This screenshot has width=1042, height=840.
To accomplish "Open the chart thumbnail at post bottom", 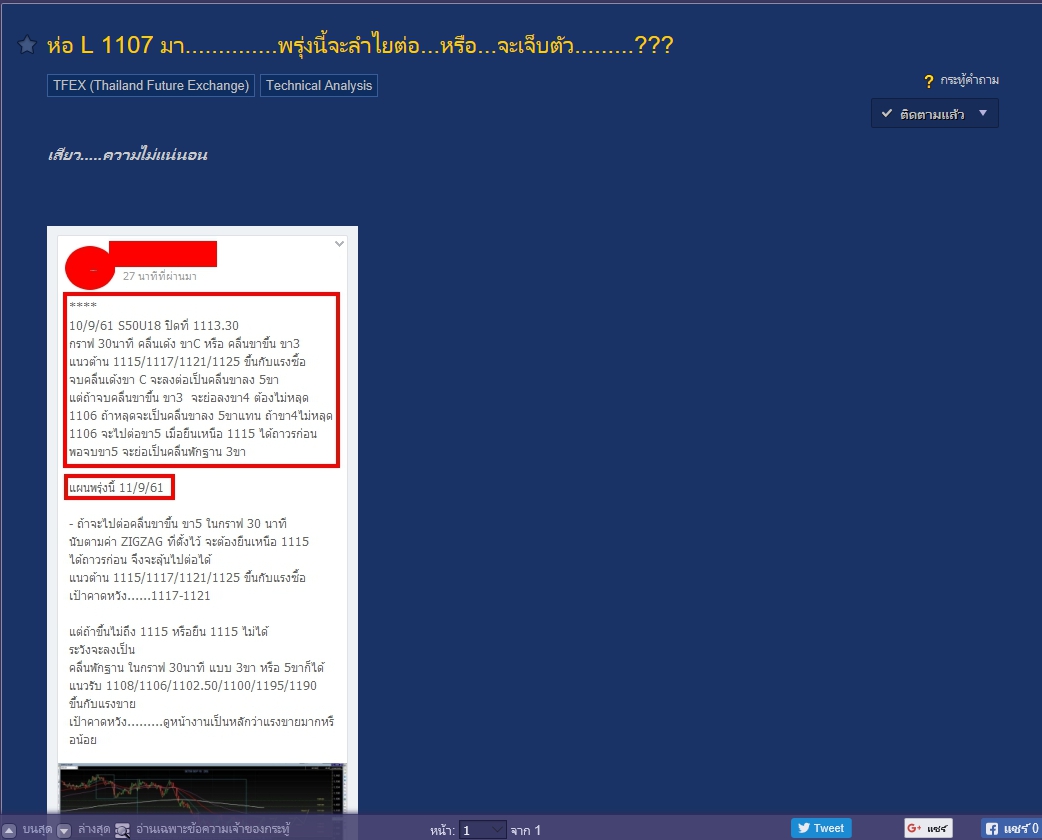I will pos(203,789).
